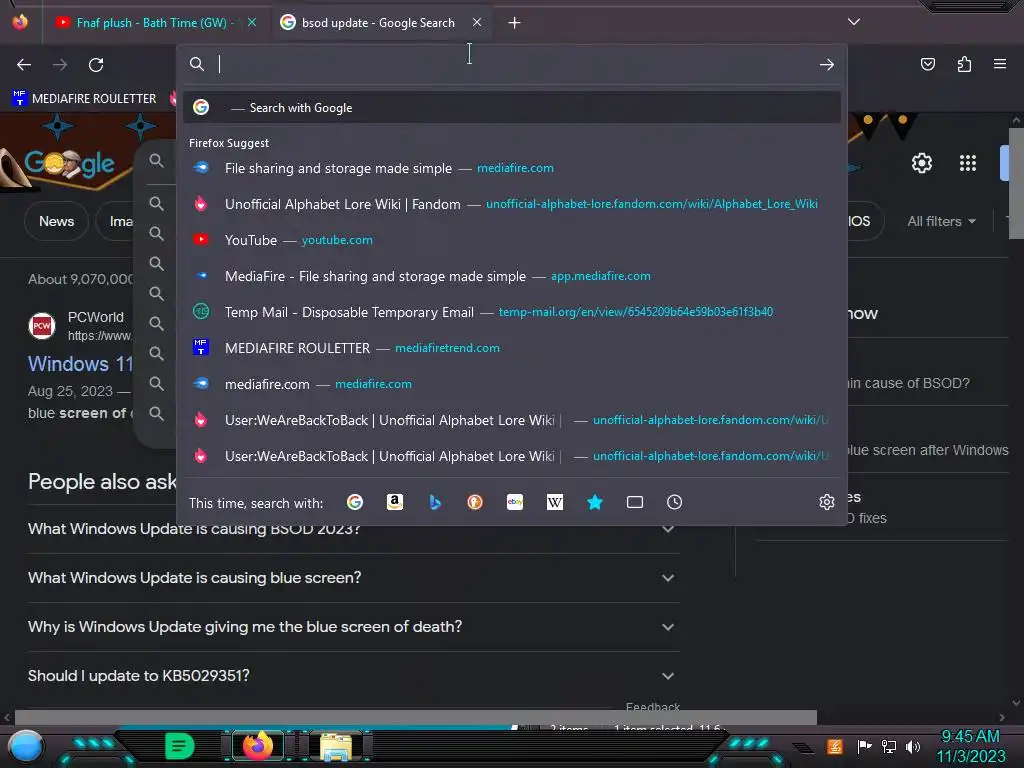Open search settings gear in urlbar panel

pos(827,502)
